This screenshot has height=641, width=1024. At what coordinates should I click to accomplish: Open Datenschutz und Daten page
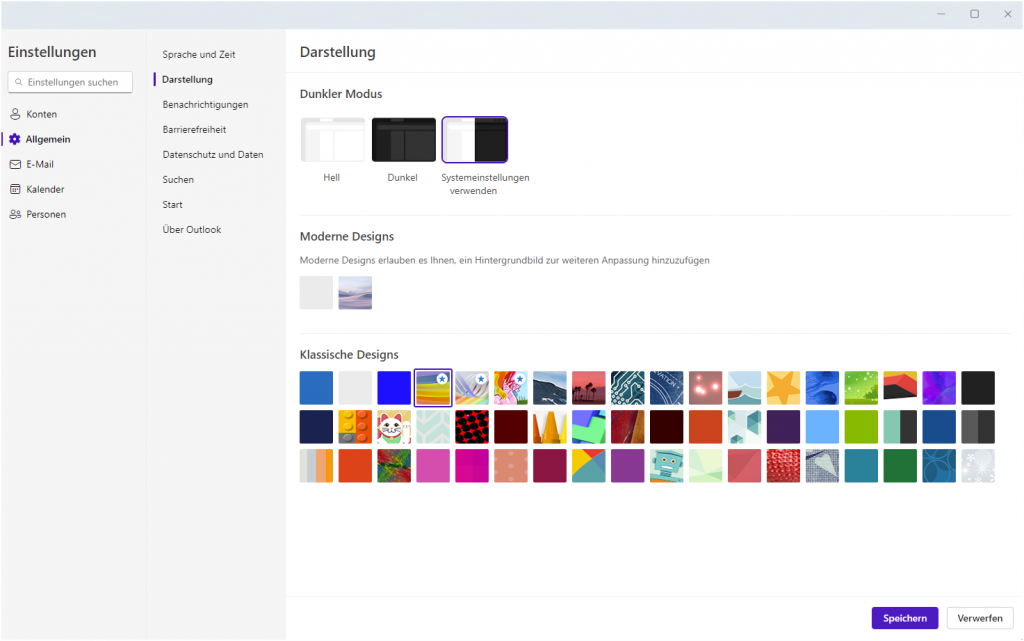[213, 155]
